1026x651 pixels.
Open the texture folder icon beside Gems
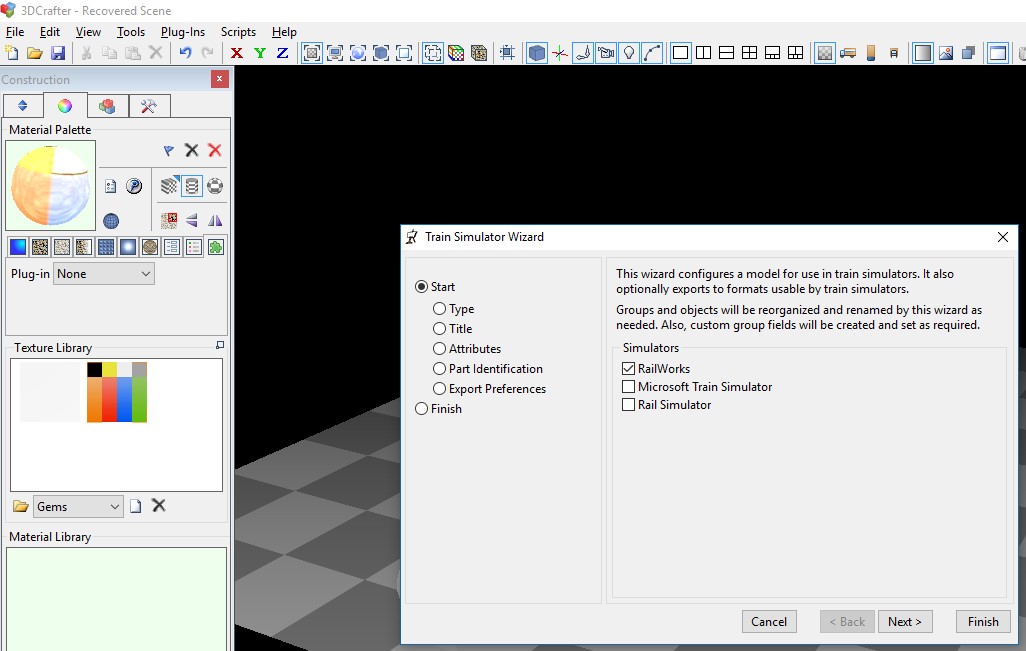(20, 506)
